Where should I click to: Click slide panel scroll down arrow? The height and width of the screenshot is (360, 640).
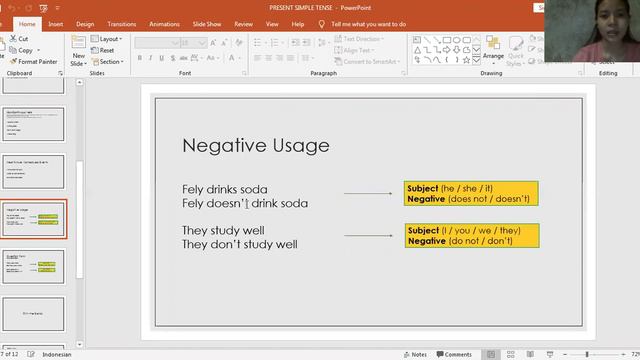(x=80, y=344)
